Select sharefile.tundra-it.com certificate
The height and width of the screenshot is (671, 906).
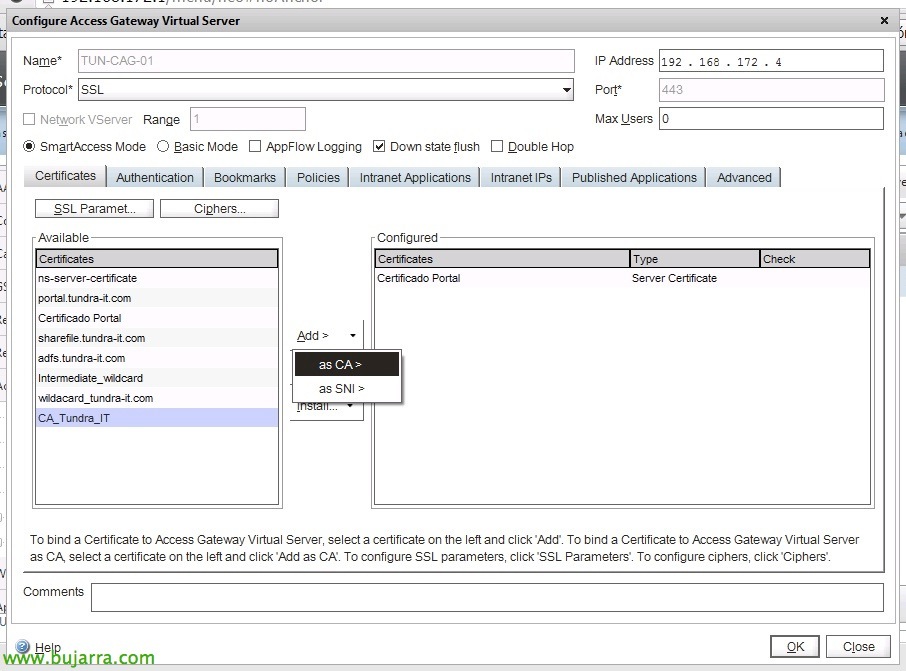click(157, 338)
